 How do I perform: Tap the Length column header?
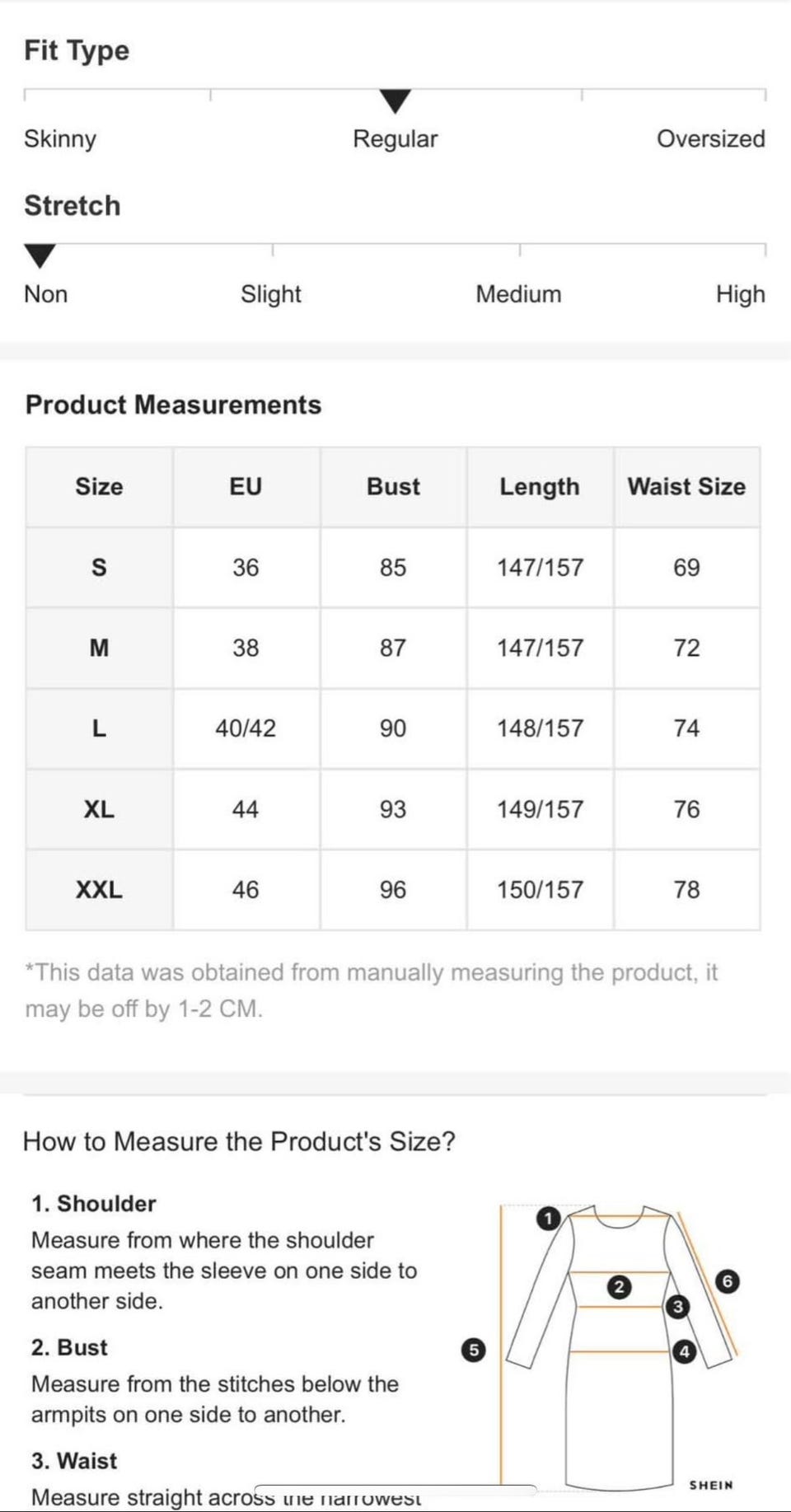pyautogui.click(x=540, y=486)
